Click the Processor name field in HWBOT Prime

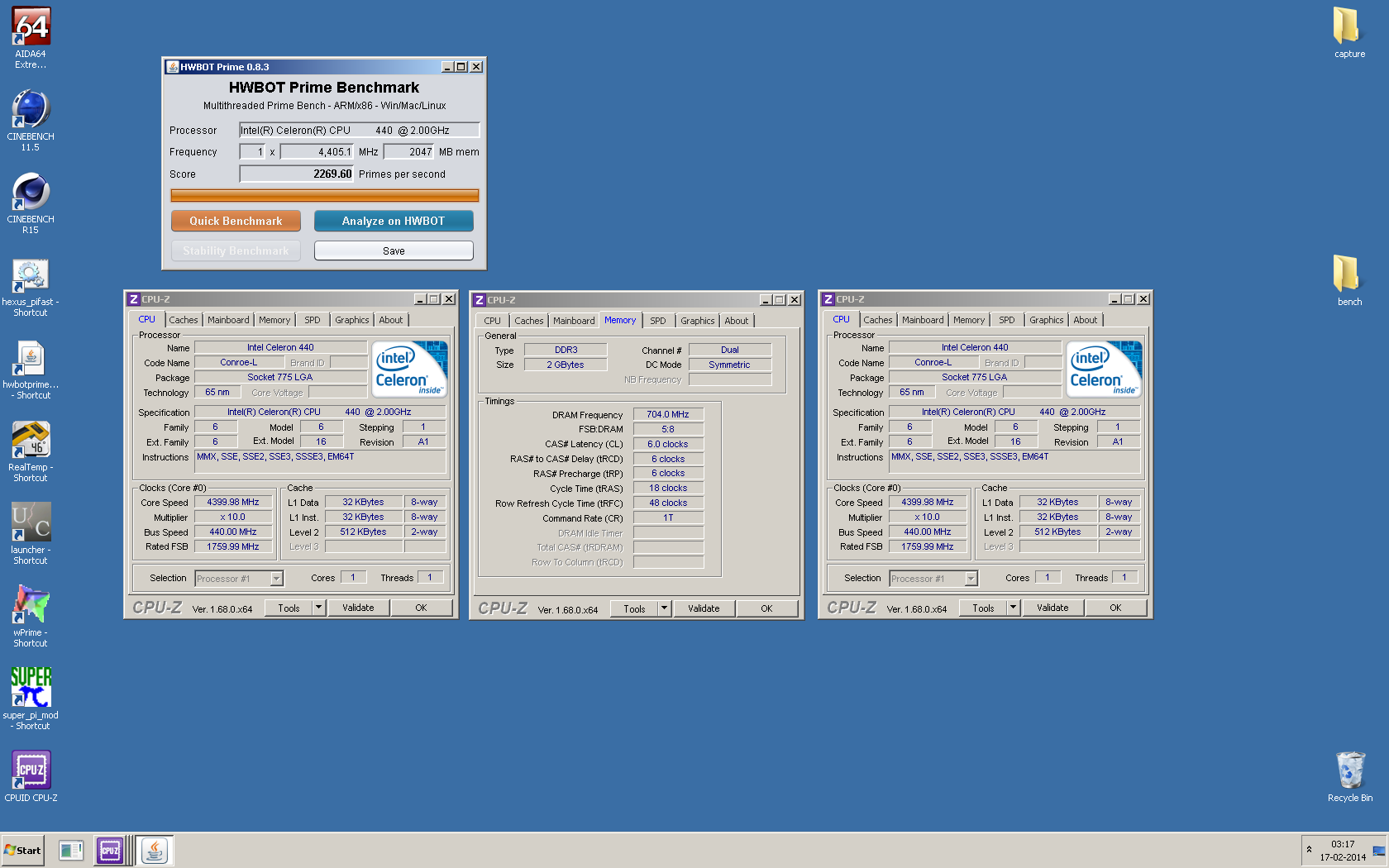[x=359, y=130]
